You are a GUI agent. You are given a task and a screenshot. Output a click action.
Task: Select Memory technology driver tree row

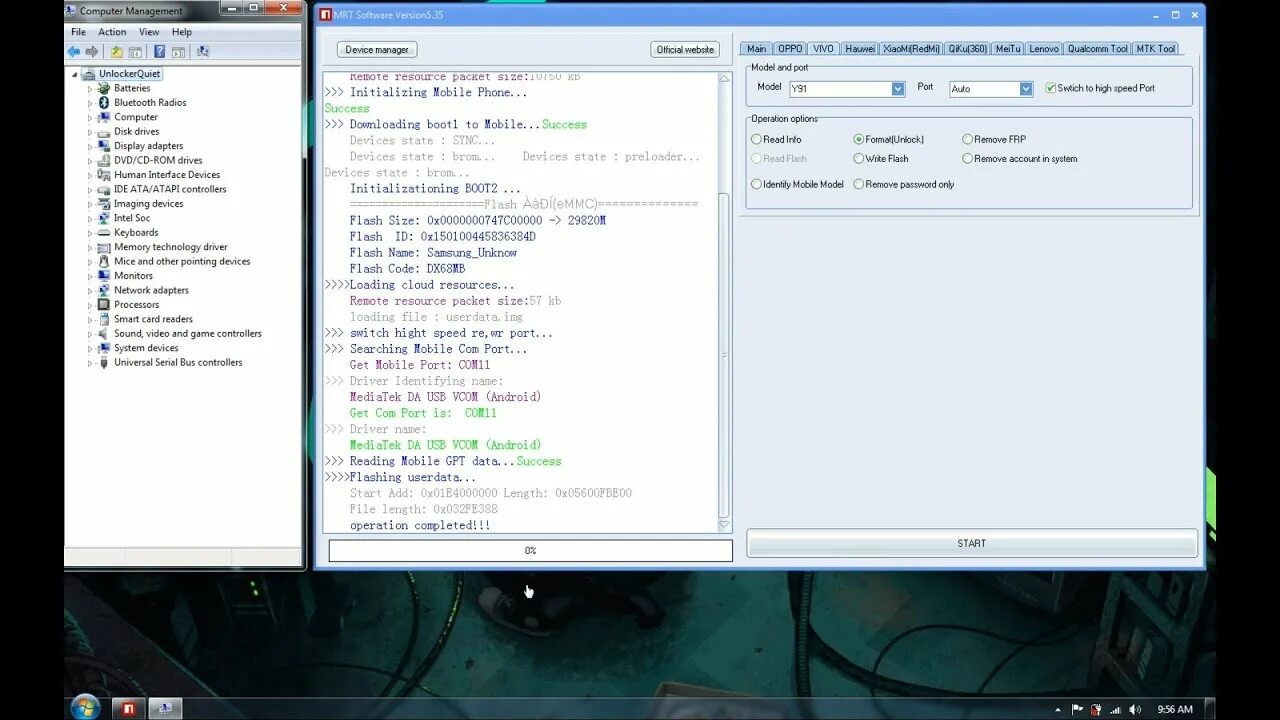tap(170, 247)
